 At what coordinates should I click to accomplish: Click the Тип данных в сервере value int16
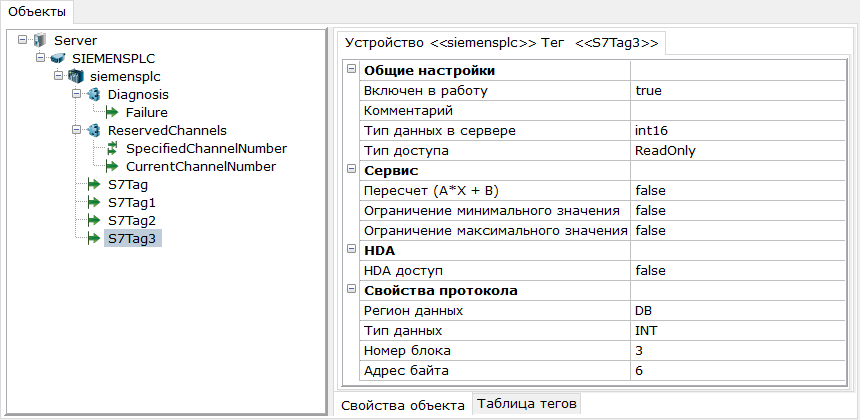click(x=737, y=130)
